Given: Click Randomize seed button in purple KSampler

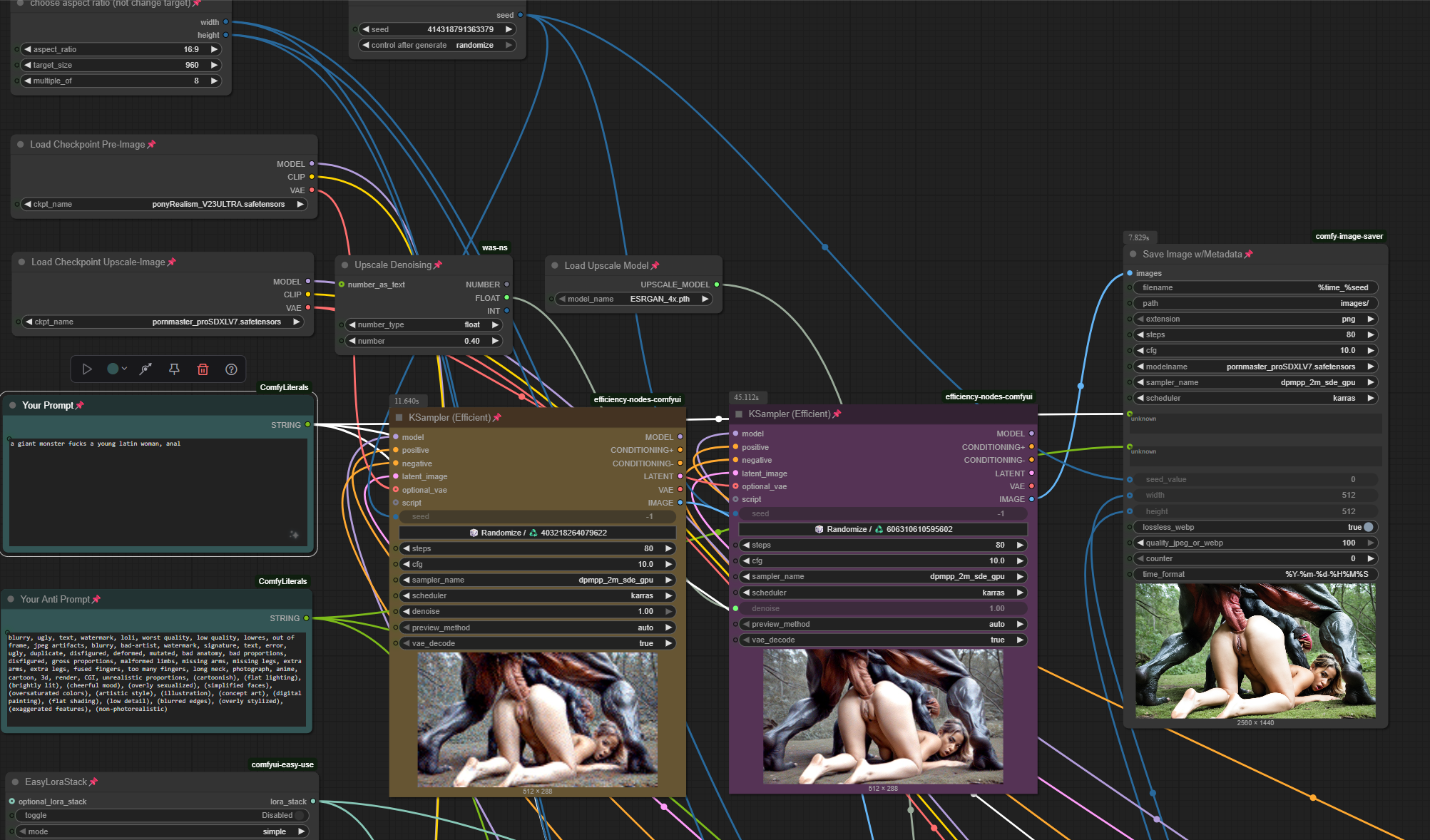Looking at the screenshot, I should click(883, 529).
